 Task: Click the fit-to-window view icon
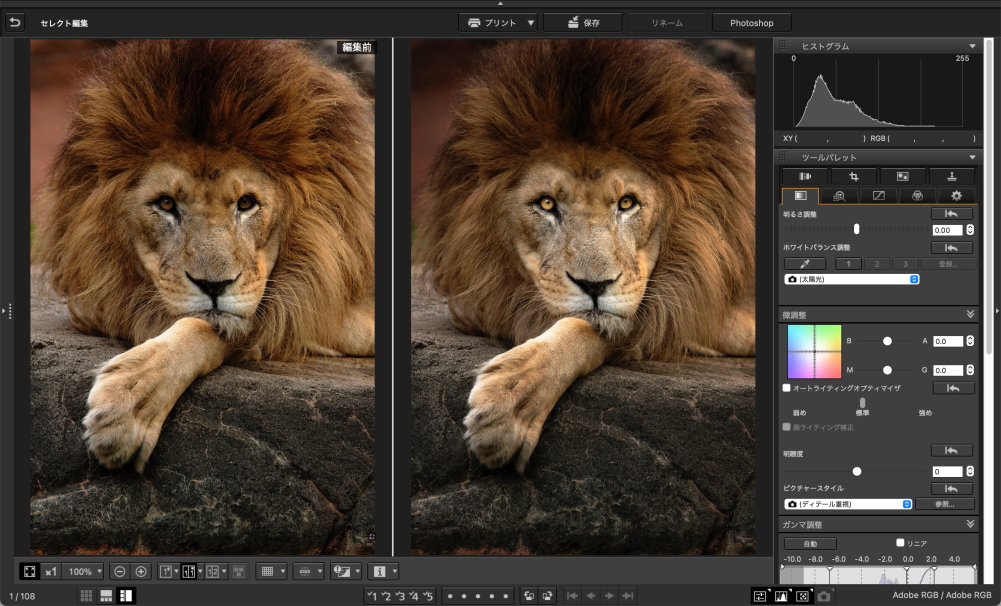pyautogui.click(x=29, y=571)
